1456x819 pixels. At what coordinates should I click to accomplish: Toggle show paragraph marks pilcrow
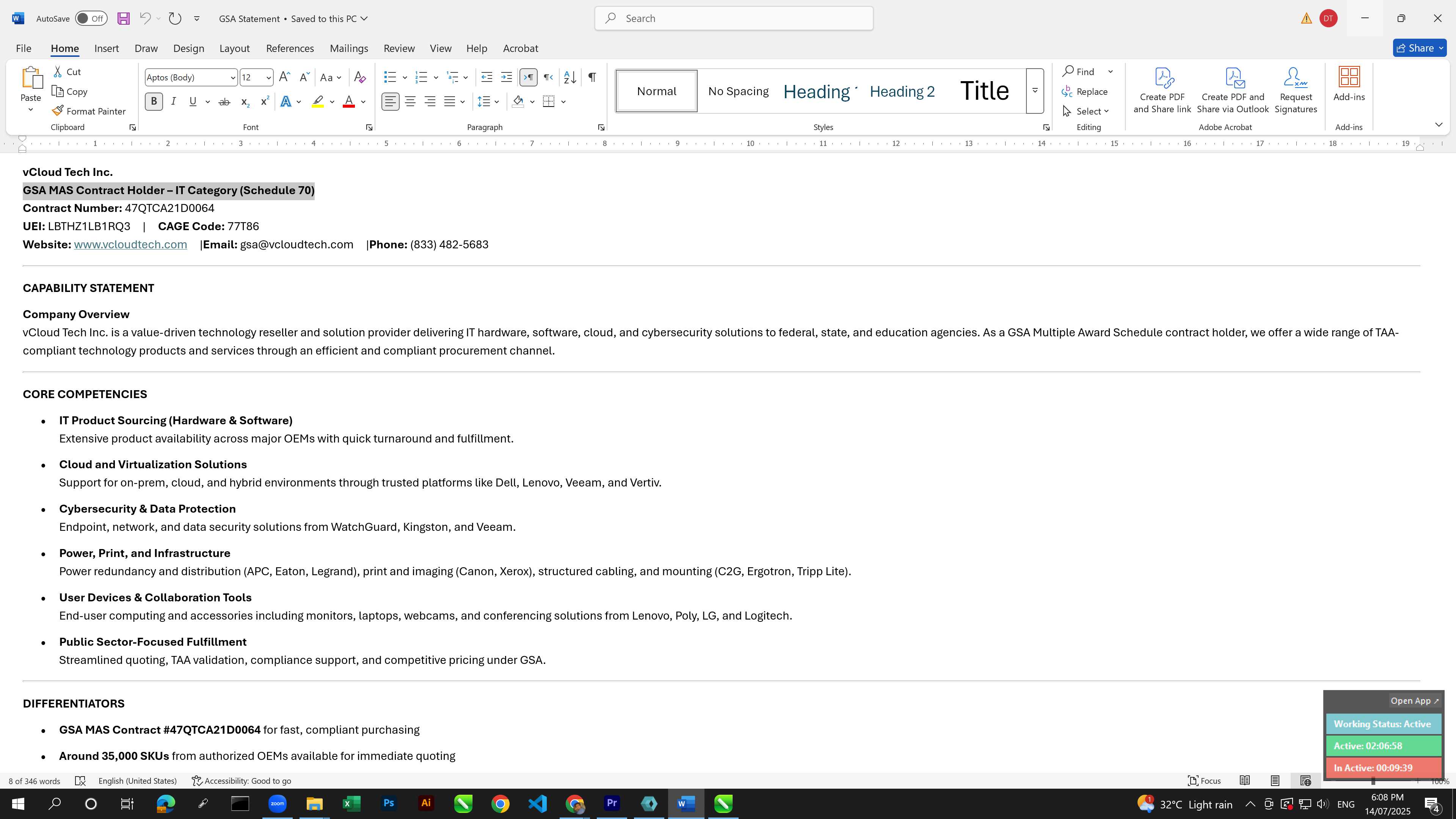click(x=592, y=77)
